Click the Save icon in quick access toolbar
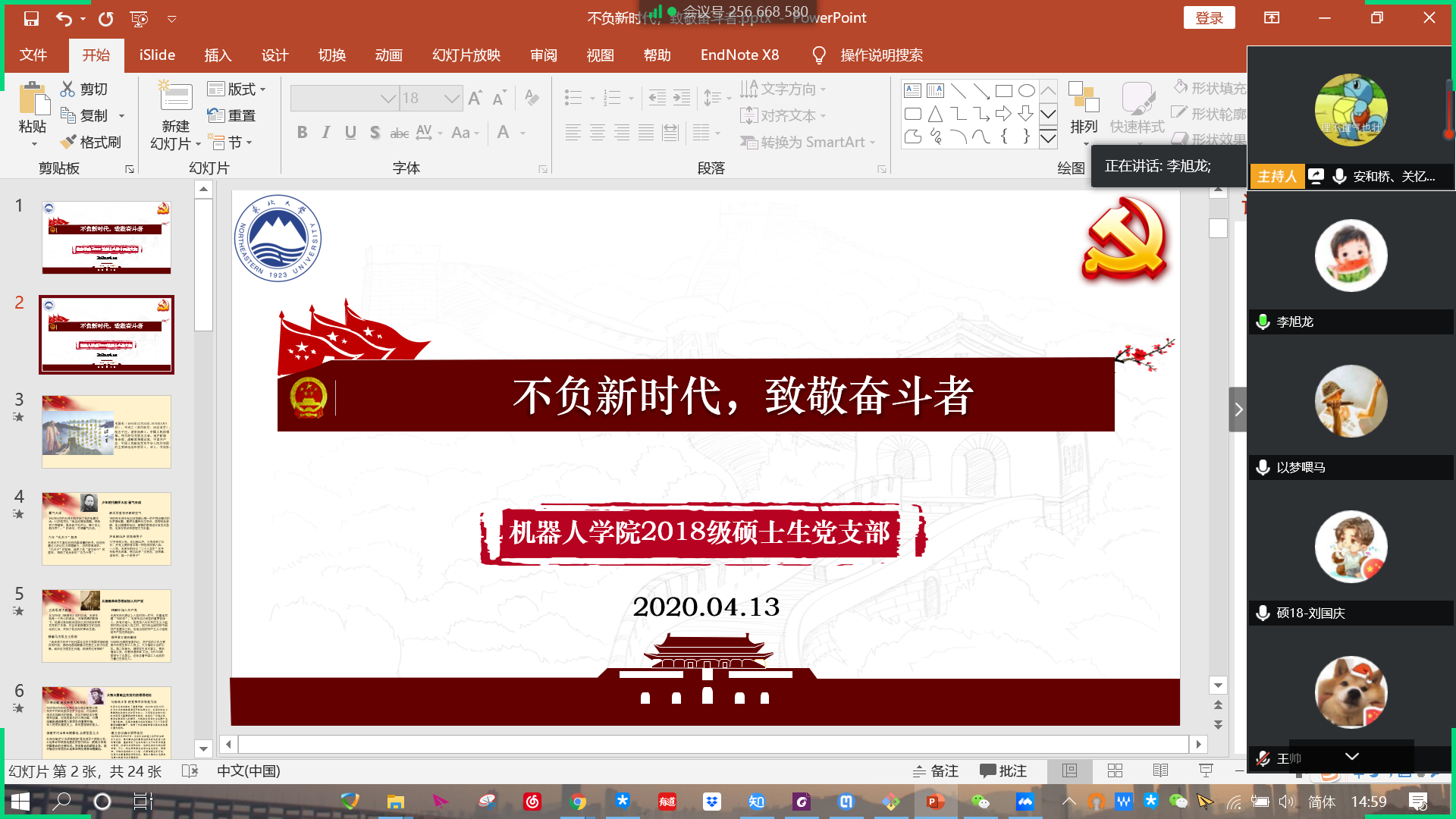 [31, 18]
